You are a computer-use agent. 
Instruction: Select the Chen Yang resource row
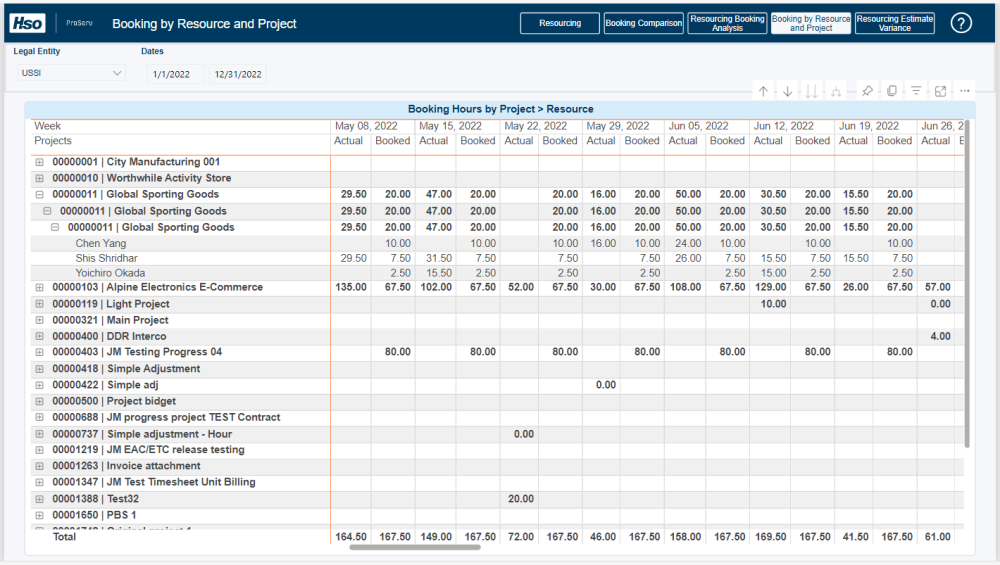pyautogui.click(x=101, y=243)
